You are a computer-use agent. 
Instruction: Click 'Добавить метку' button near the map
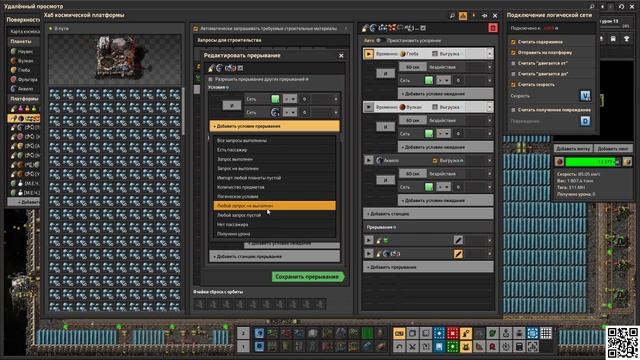point(573,149)
